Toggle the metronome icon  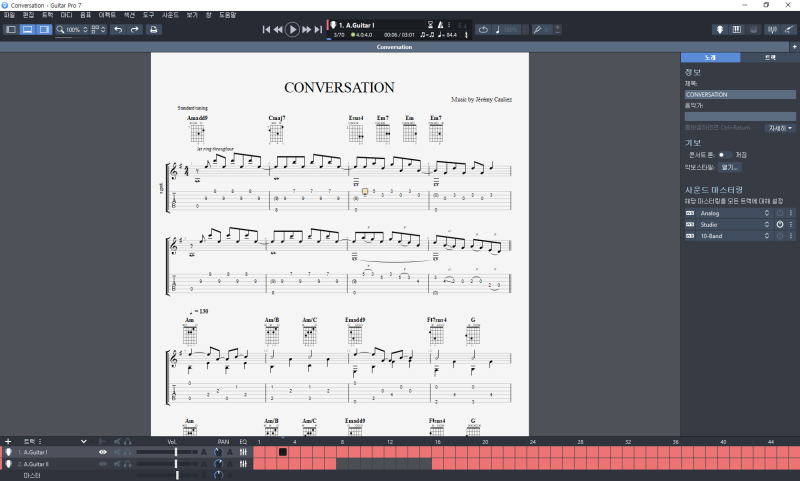click(x=440, y=24)
